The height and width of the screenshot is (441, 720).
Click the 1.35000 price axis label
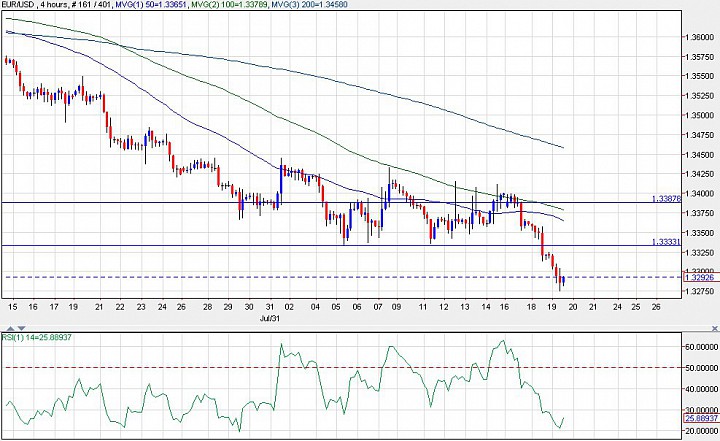tap(699, 115)
